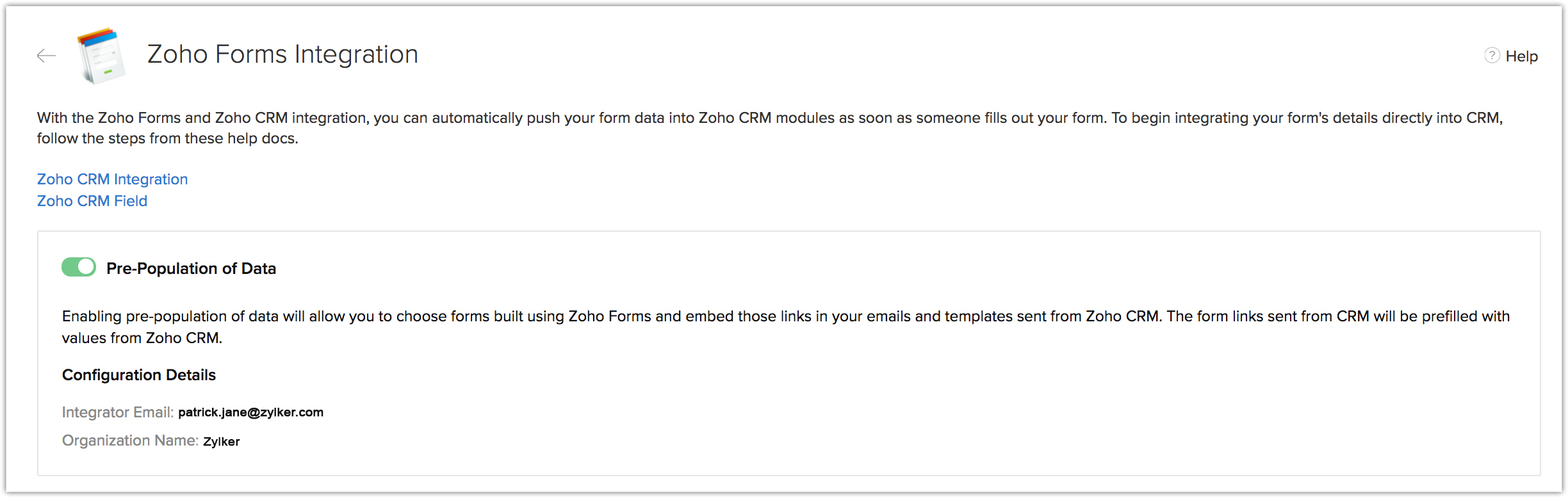Click the patrick.jane@zylker.com email value
This screenshot has height=498, width=1568.
coord(250,412)
